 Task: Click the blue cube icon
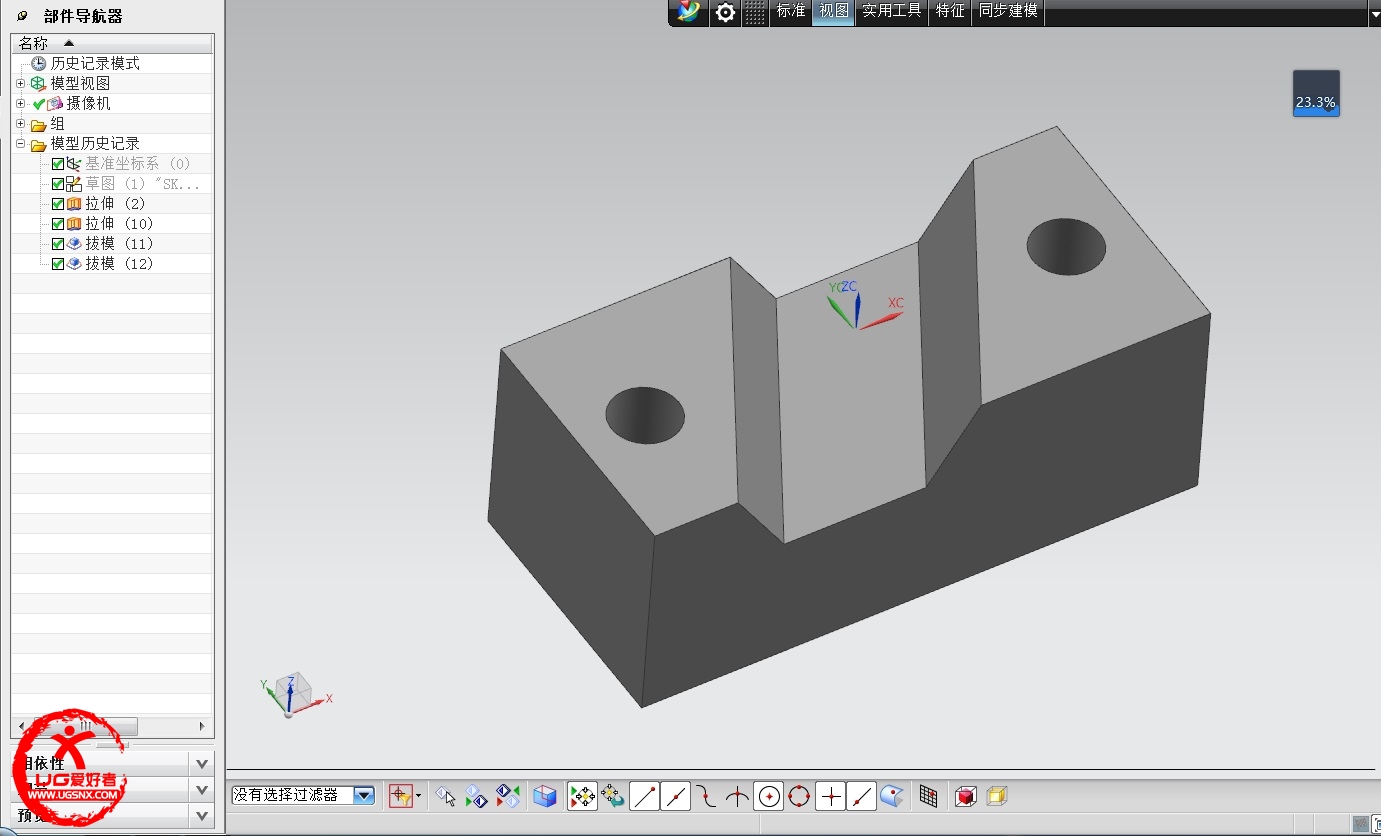(544, 796)
